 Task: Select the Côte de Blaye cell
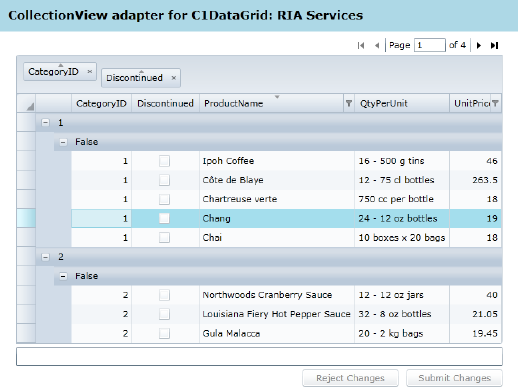(x=277, y=180)
